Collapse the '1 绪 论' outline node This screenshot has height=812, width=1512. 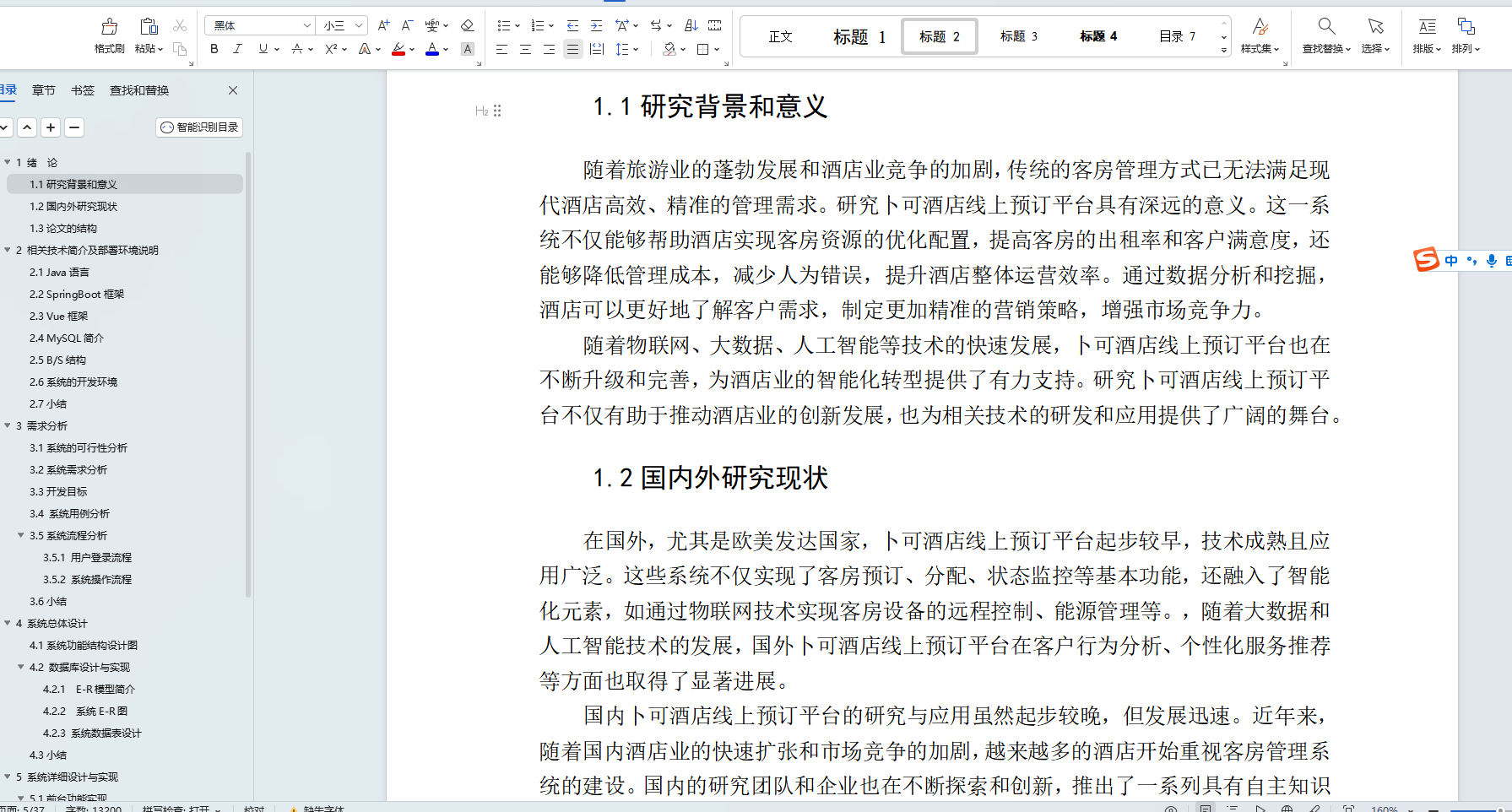[x=8, y=162]
